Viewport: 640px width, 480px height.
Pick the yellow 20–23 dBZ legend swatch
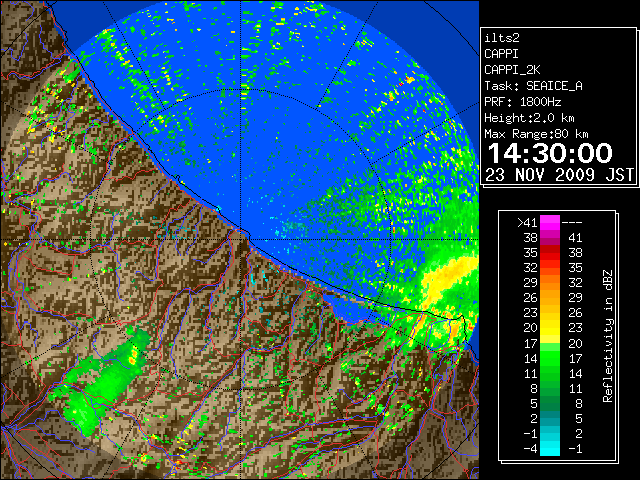(x=550, y=328)
